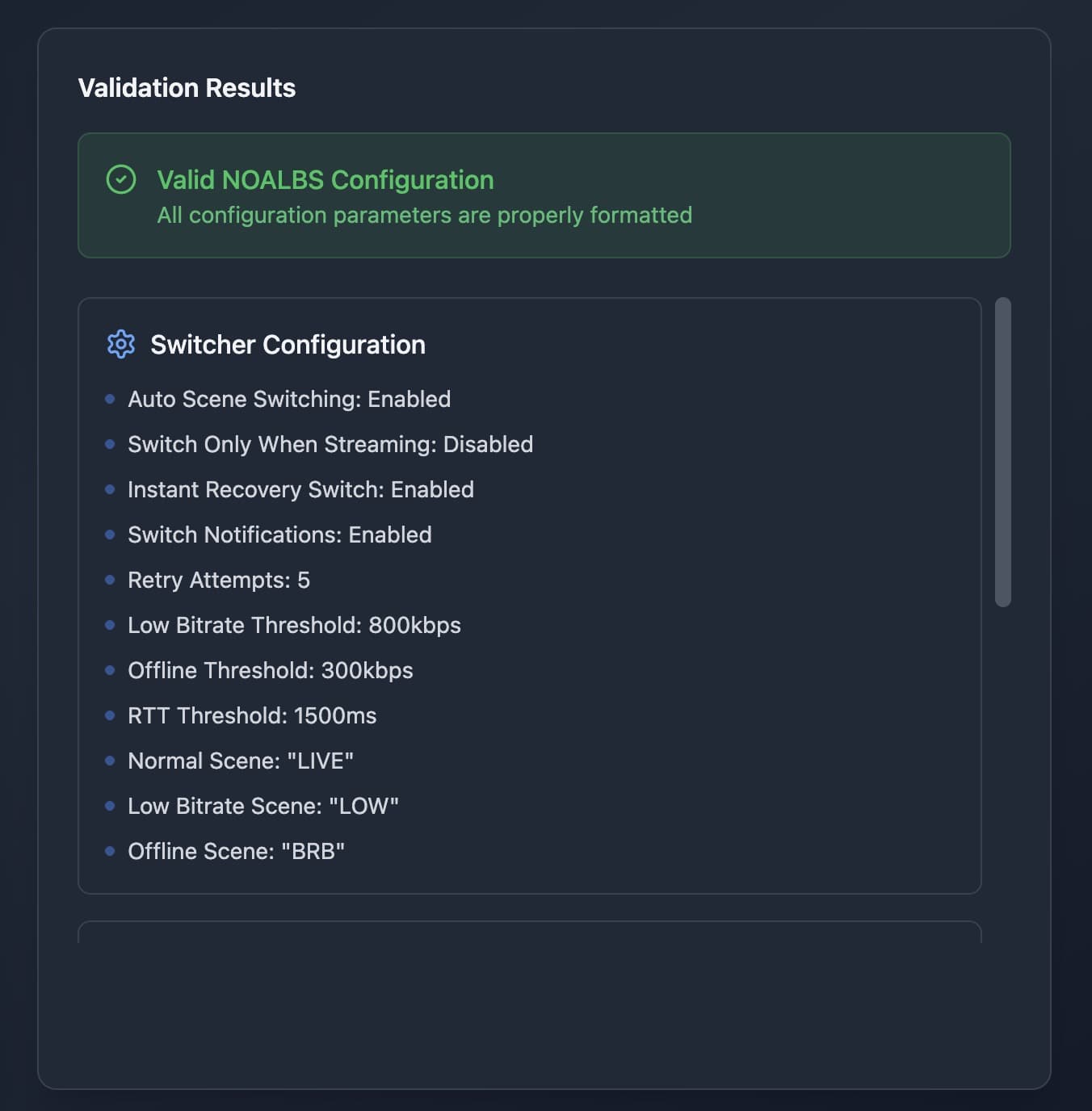
Task: Click the Low Bitrate Scene "LOW" entry
Action: coord(263,806)
